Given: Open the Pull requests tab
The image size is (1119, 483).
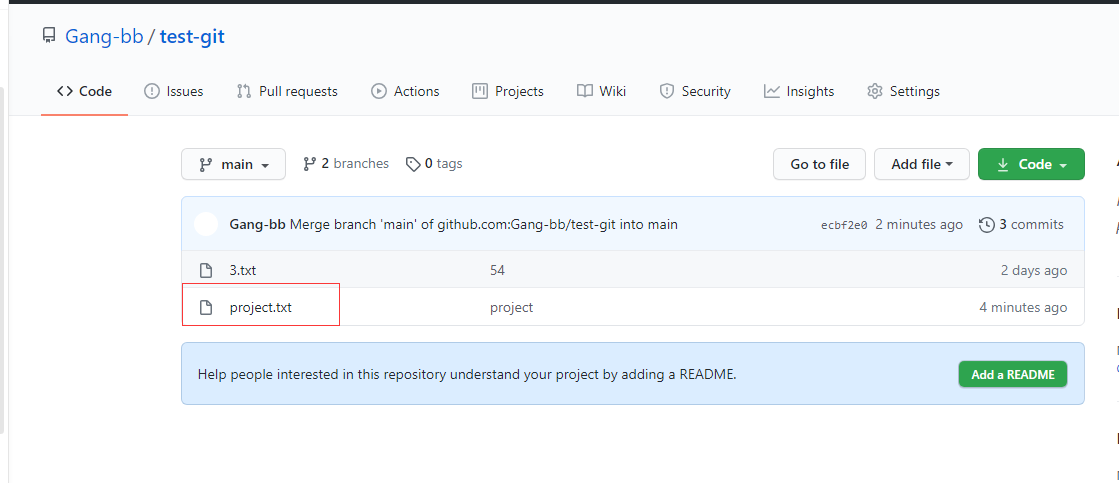Looking at the screenshot, I should pyautogui.click(x=287, y=91).
